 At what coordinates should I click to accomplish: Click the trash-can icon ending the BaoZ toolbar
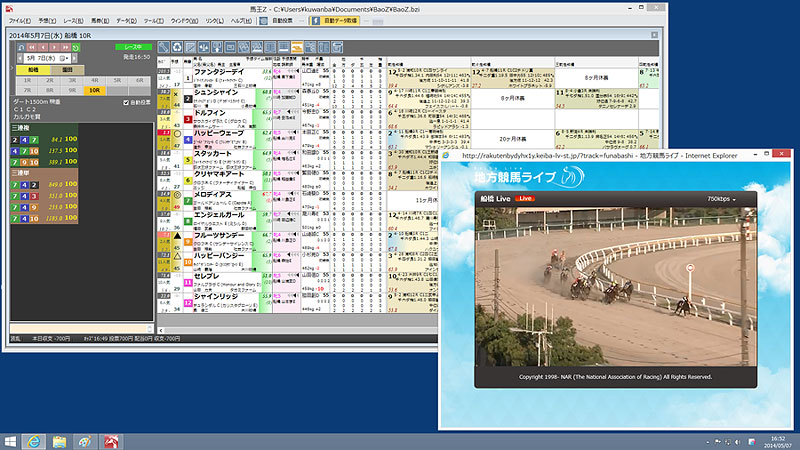tap(337, 47)
